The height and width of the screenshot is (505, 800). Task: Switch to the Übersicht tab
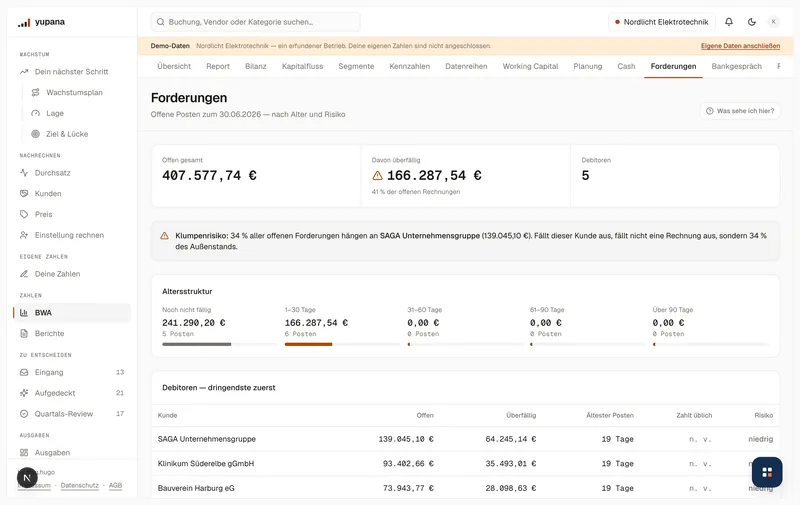click(x=174, y=66)
